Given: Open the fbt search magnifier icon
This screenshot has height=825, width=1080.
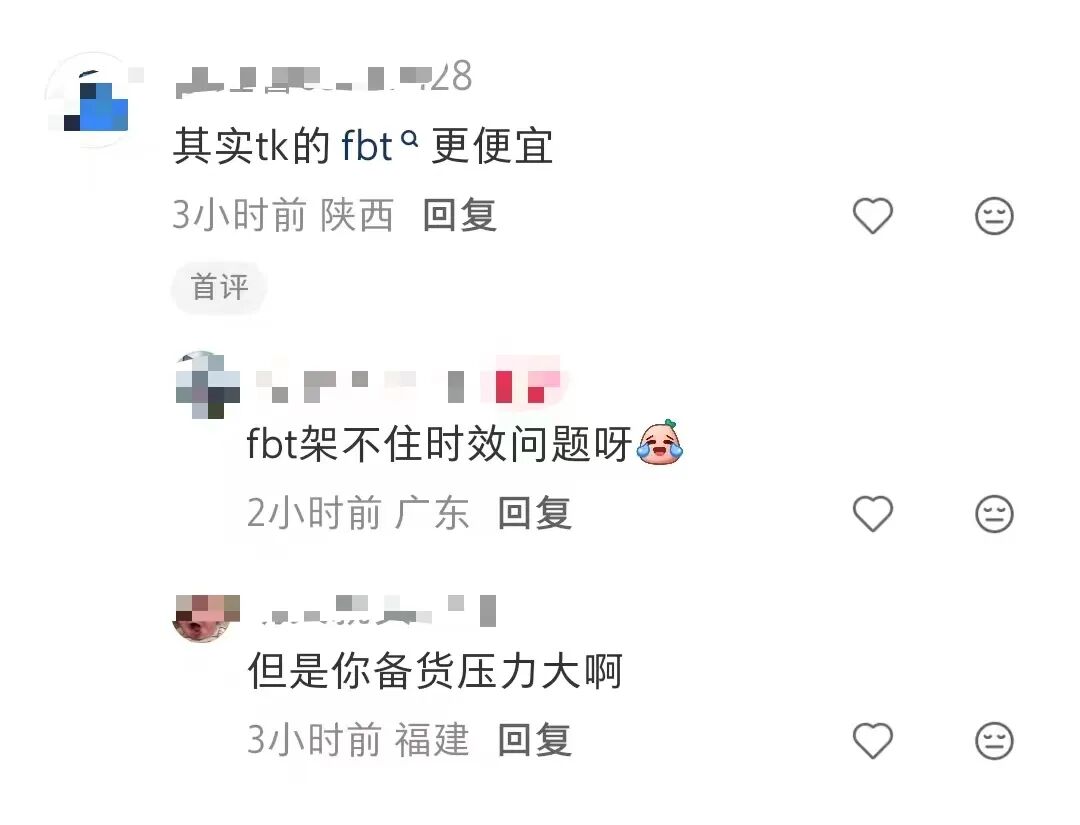Looking at the screenshot, I should click(410, 139).
